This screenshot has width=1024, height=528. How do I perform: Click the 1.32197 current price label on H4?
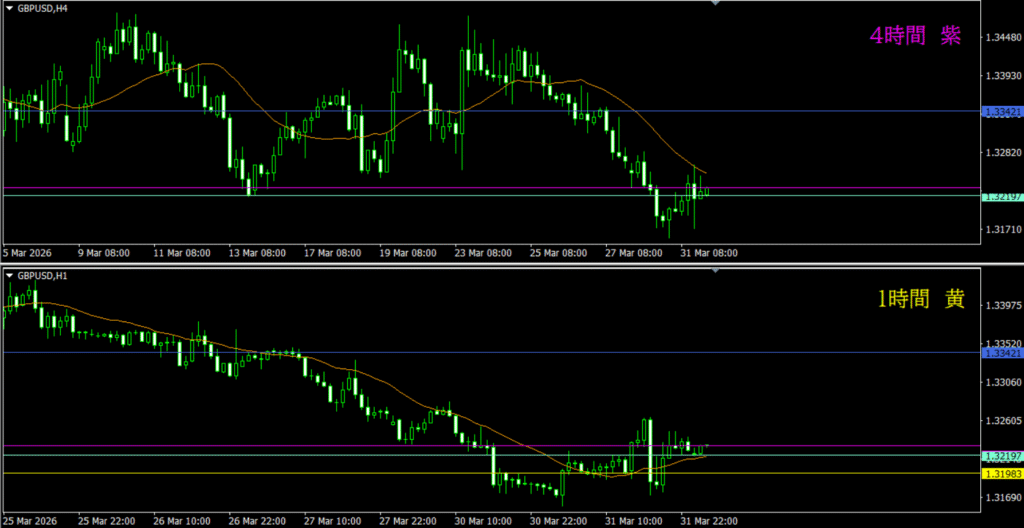click(1002, 196)
